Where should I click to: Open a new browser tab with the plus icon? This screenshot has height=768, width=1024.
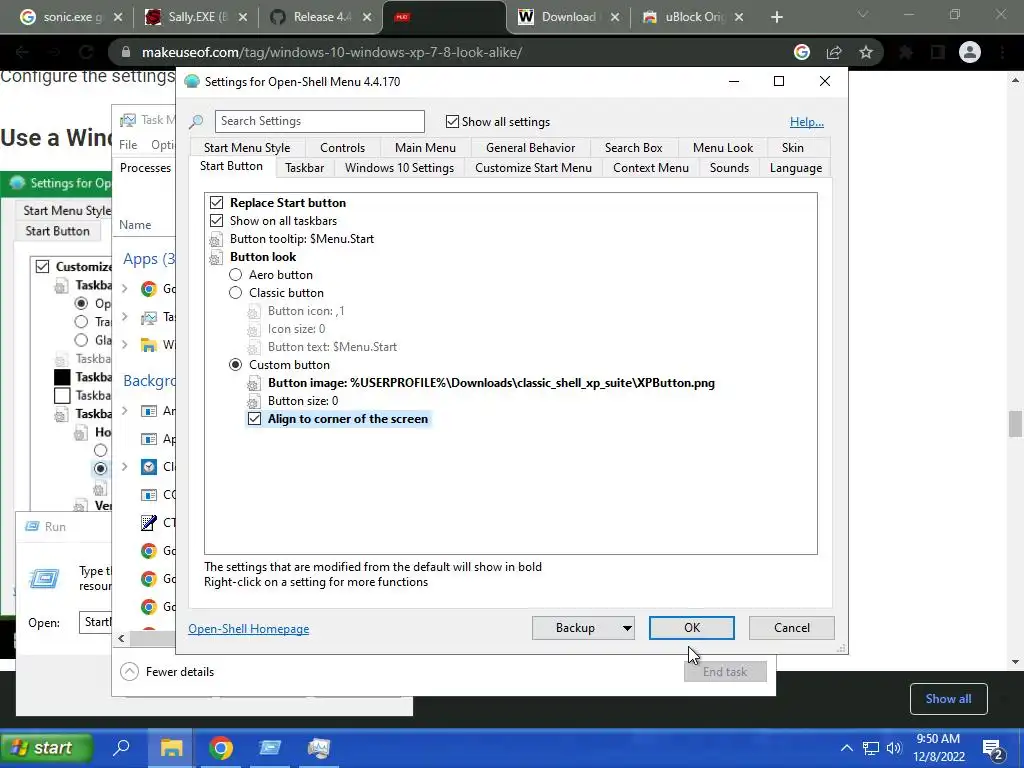pyautogui.click(x=776, y=17)
